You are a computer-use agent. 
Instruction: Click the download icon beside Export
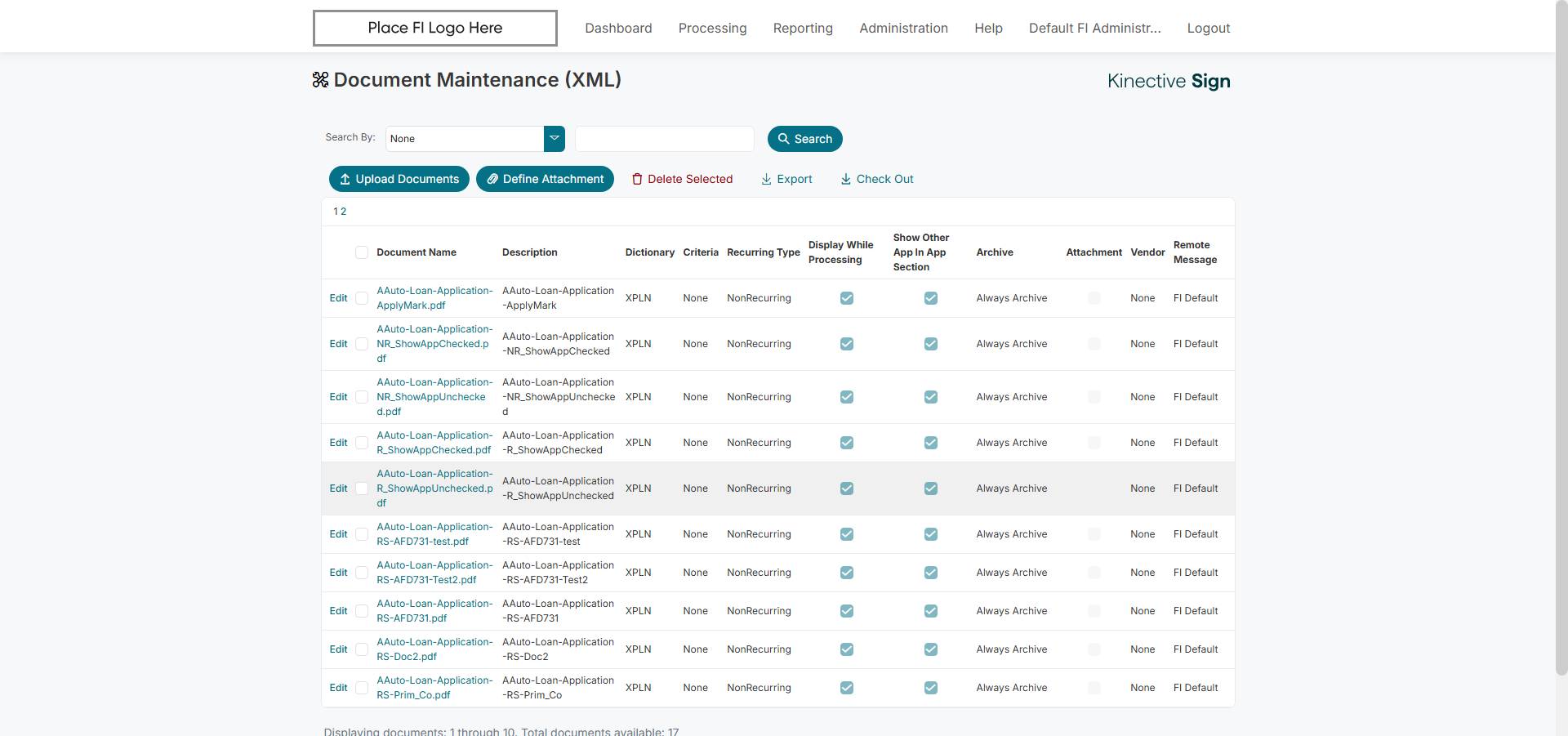click(766, 179)
